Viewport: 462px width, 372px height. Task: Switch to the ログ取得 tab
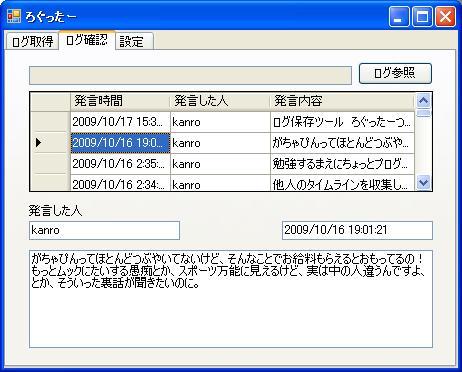32,41
